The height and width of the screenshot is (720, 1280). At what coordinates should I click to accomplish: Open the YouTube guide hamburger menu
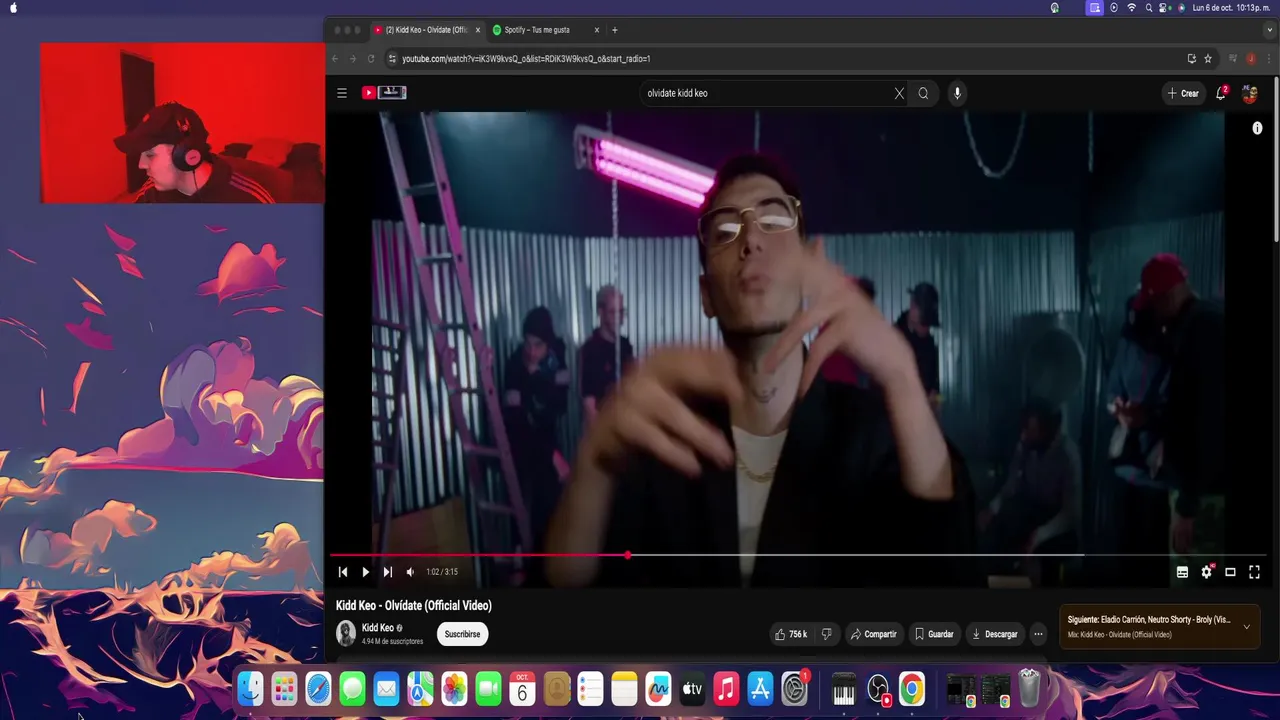tap(342, 93)
